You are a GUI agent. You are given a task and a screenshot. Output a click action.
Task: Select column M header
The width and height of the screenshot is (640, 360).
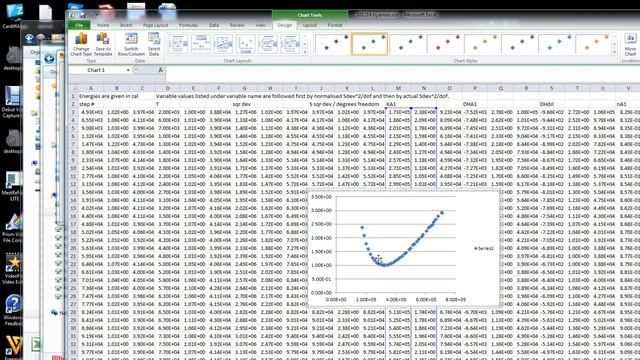coord(398,88)
